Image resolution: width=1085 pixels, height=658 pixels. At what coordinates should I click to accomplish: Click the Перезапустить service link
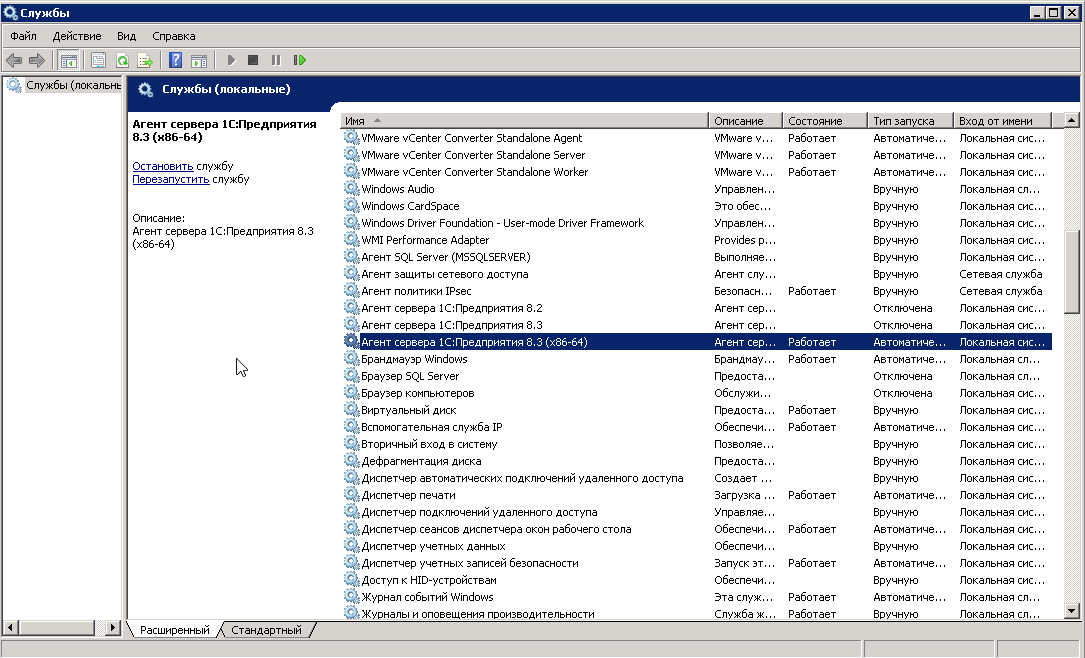(171, 179)
